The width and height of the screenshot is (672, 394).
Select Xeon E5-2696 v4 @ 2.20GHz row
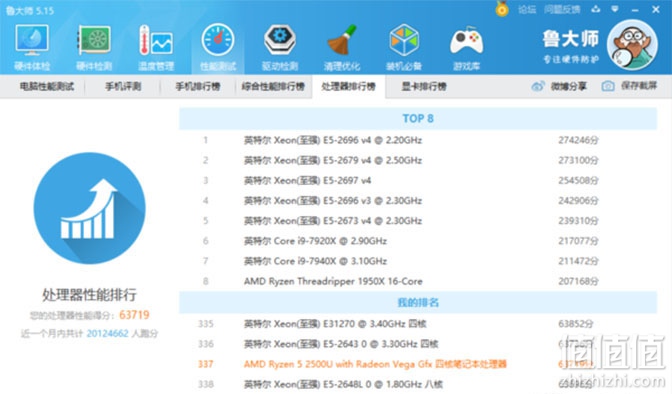[418, 140]
